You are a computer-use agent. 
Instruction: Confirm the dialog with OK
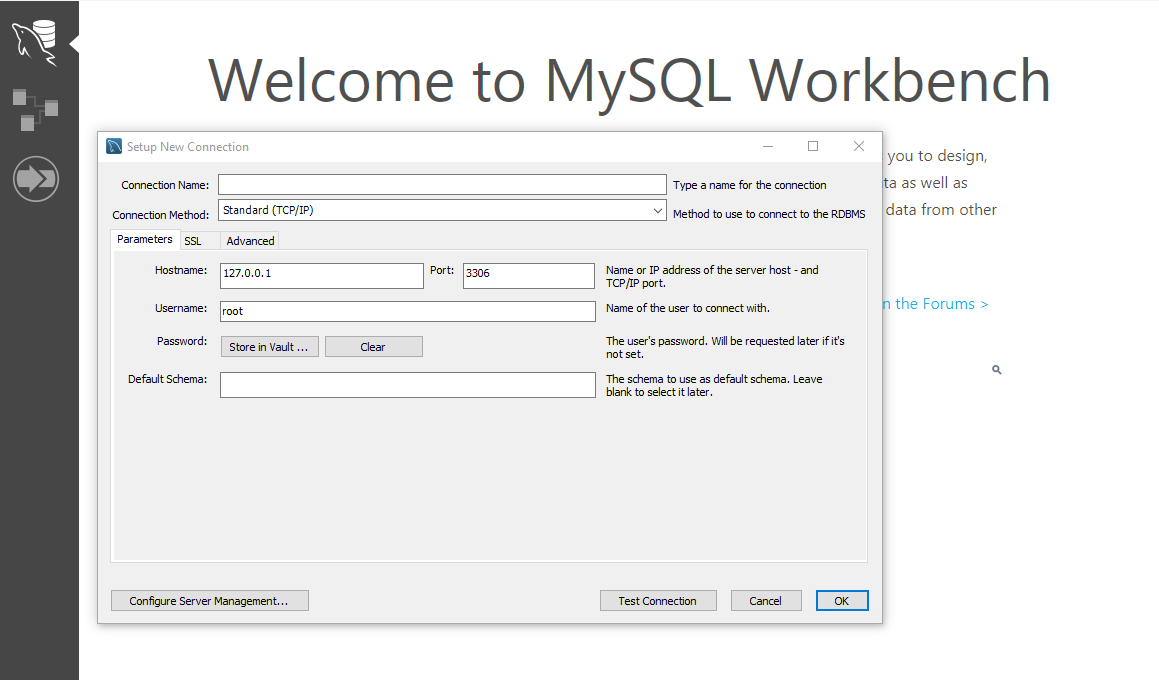pos(842,601)
